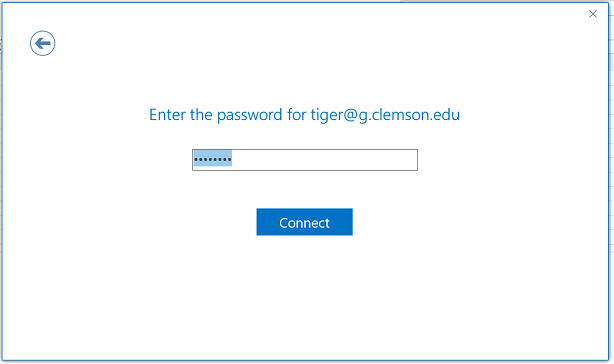The width and height of the screenshot is (614, 364).
Task: Click the word 'password' in the prompt
Action: [249, 115]
